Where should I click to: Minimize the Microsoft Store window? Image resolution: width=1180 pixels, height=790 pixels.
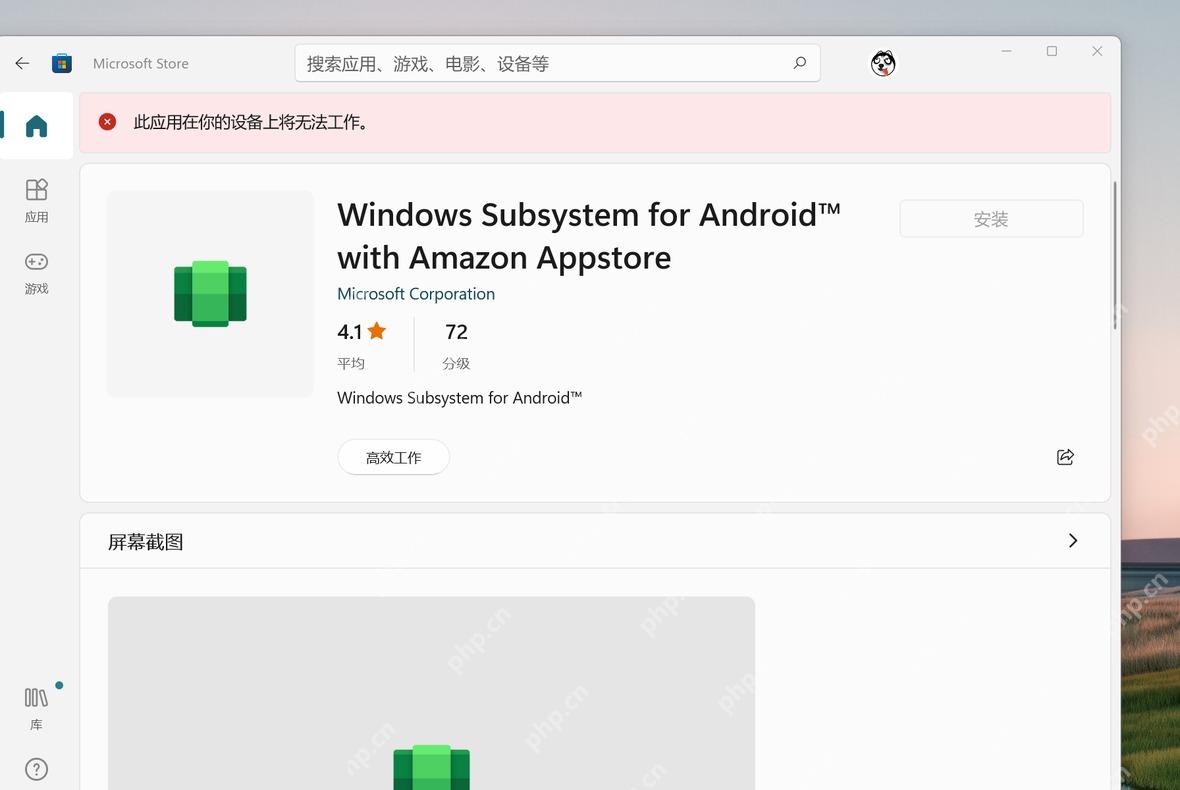pos(1006,51)
